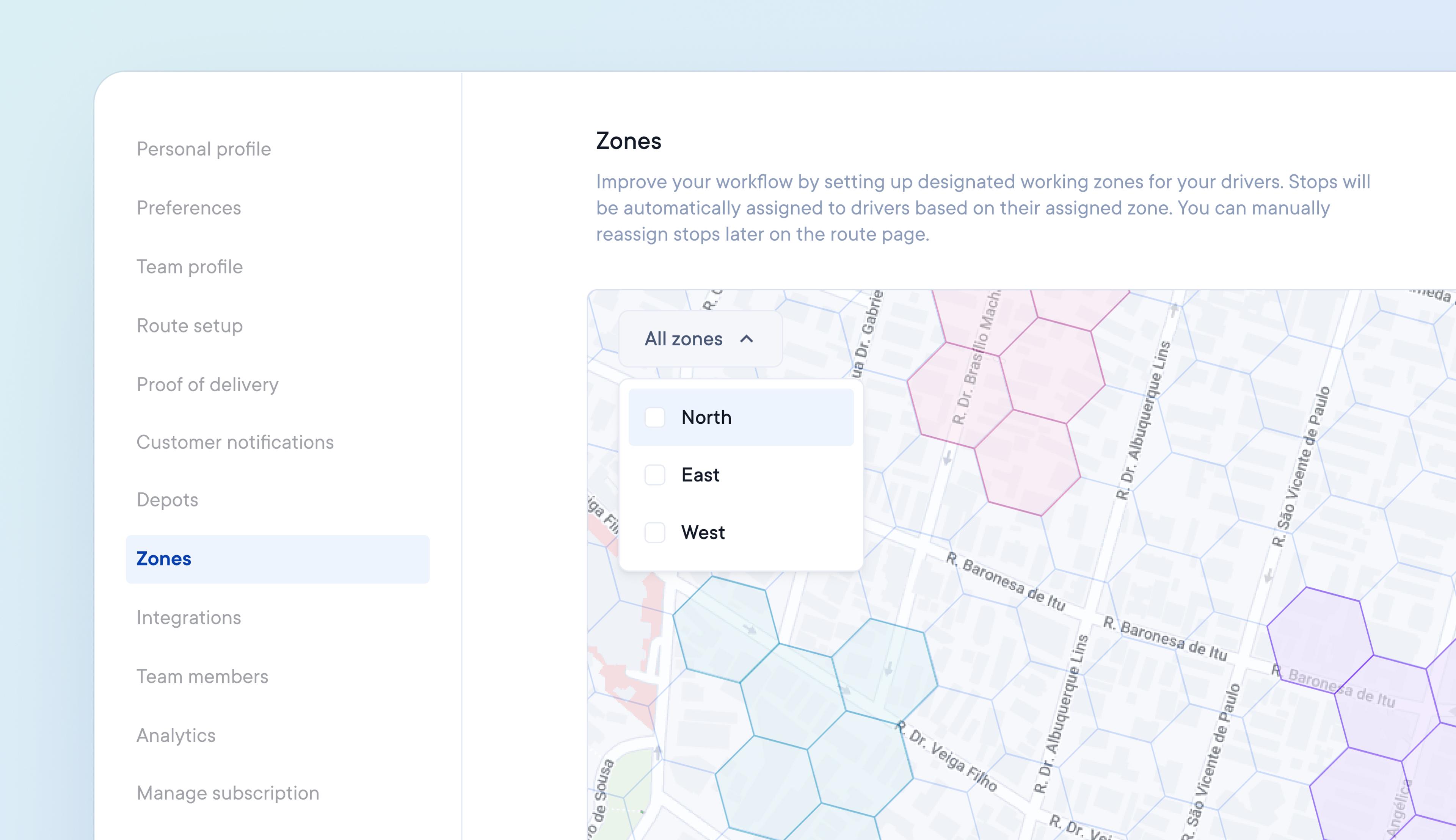Go to Manage subscription

(227, 793)
